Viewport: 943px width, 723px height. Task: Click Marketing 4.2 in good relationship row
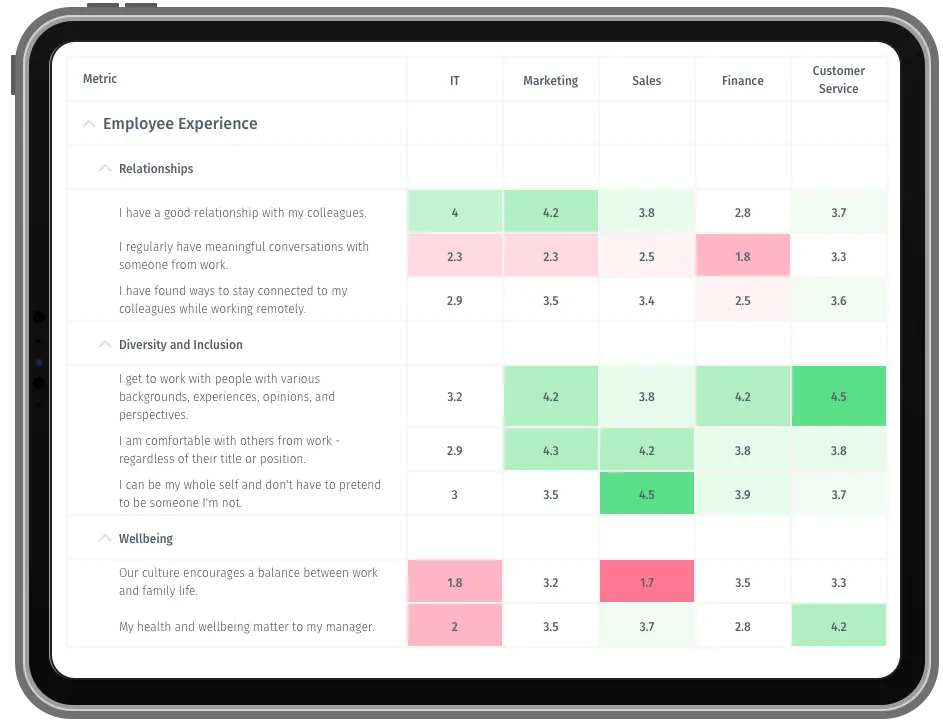point(551,212)
